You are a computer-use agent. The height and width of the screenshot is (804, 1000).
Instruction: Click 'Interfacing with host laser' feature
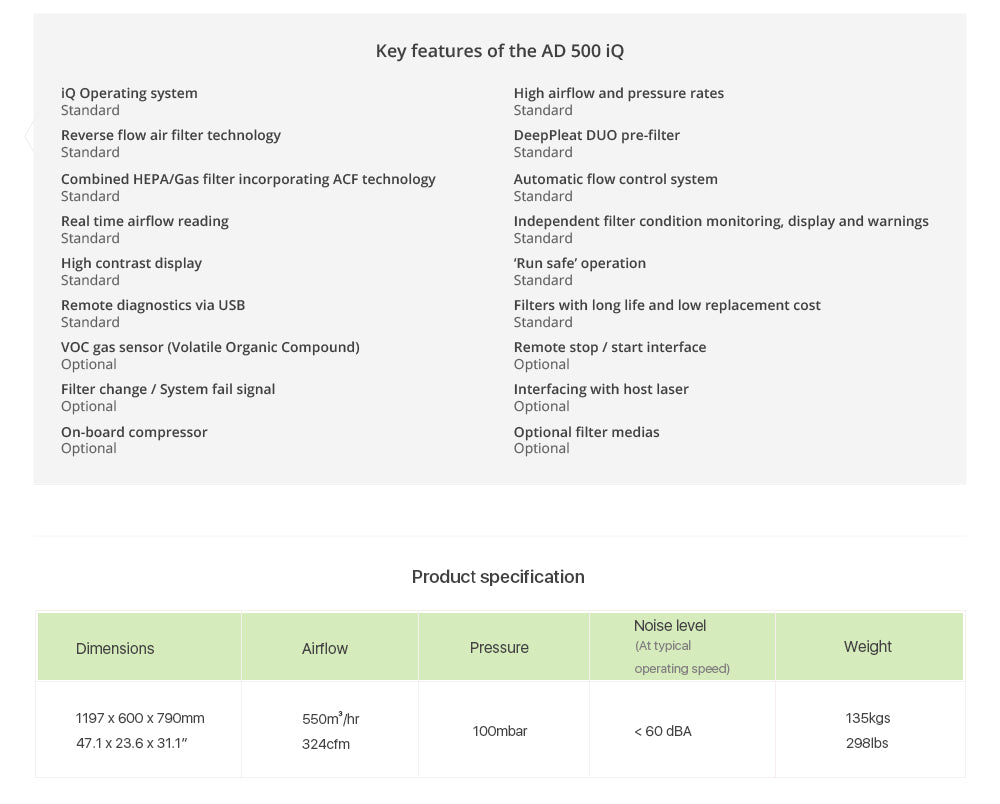pos(601,389)
